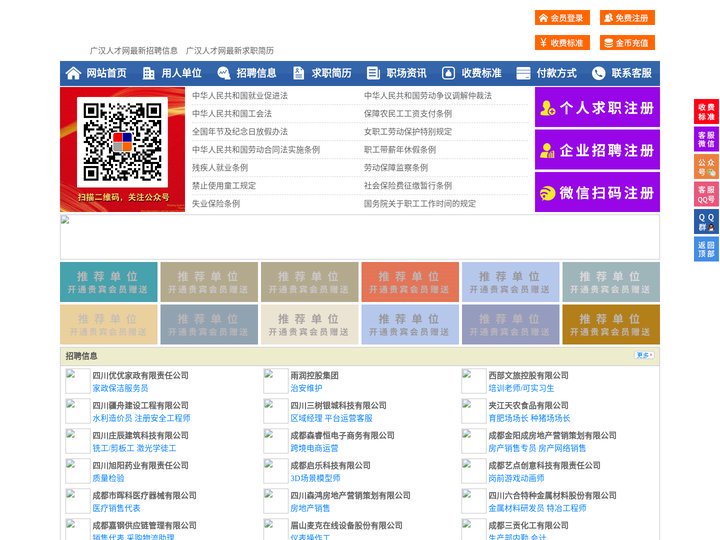Open company 四川六合特种金属材料股份有限公司
720x540 pixels.
tap(552, 495)
